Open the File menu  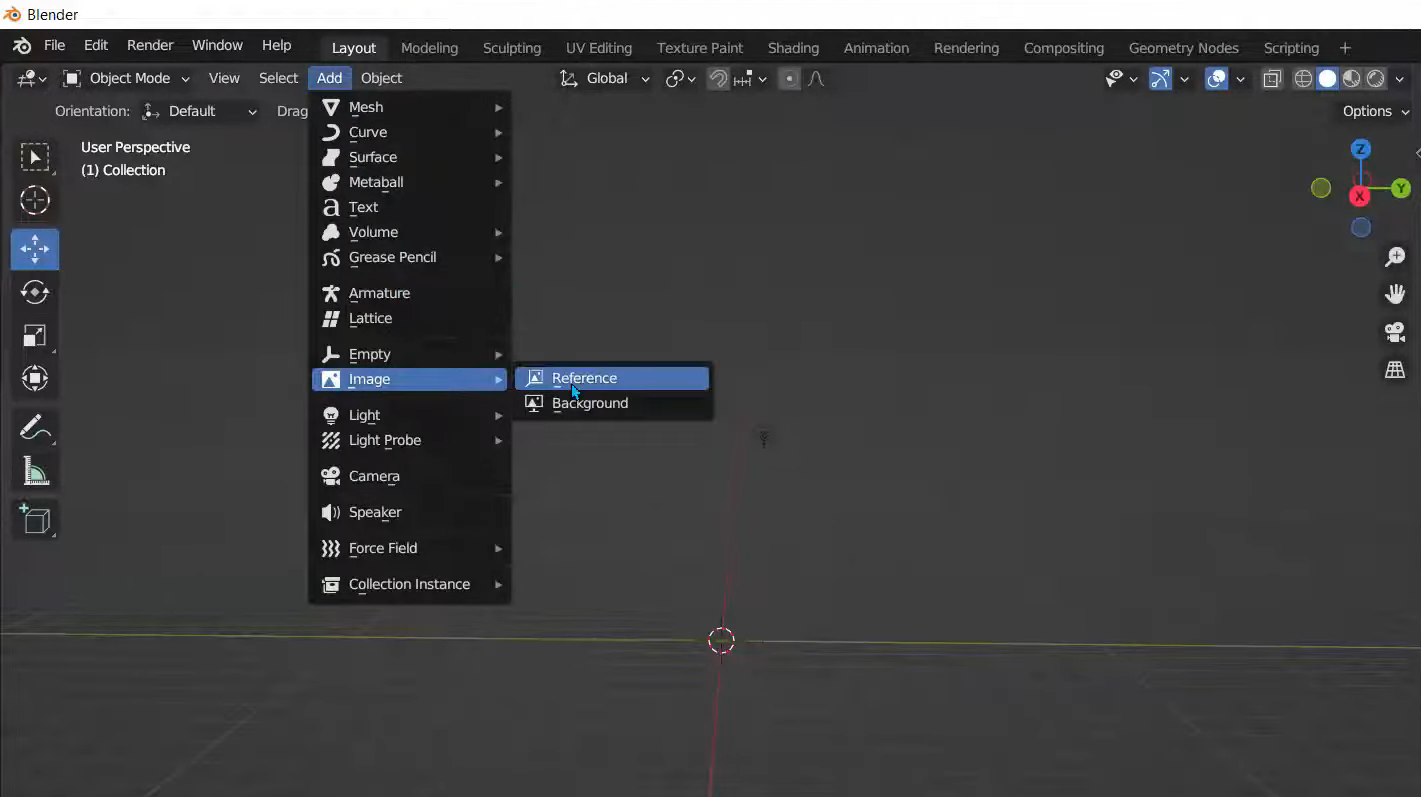click(54, 46)
